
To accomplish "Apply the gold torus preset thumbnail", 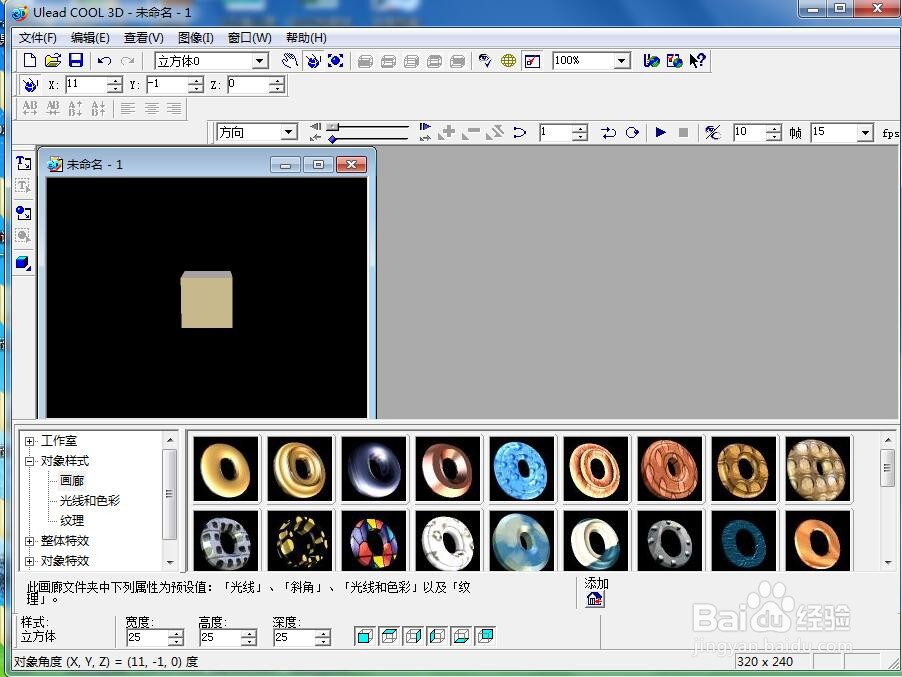I will click(226, 469).
